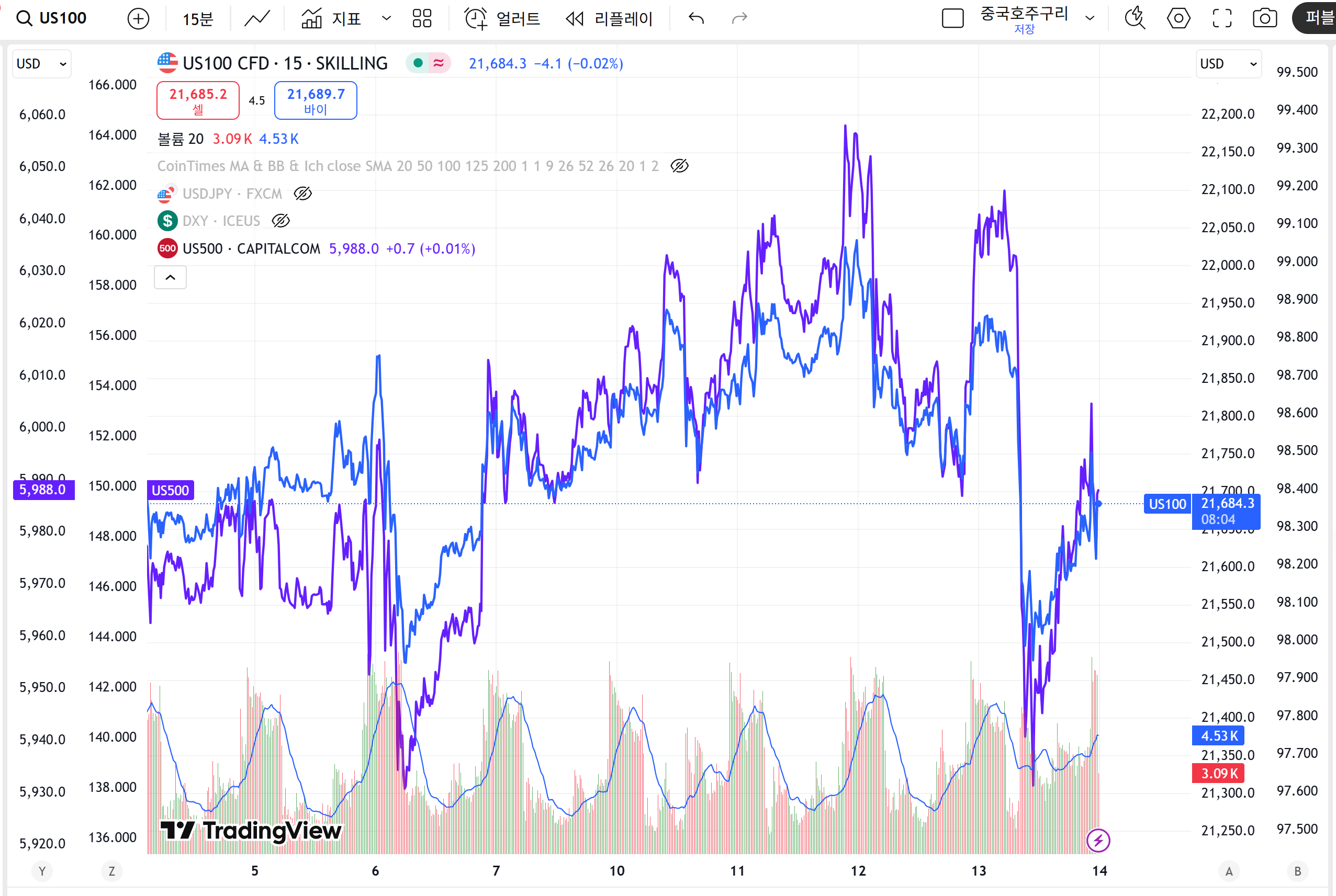Screen dimensions: 1336x896
Task: Open chart settings hexagon icon
Action: click(x=1178, y=19)
